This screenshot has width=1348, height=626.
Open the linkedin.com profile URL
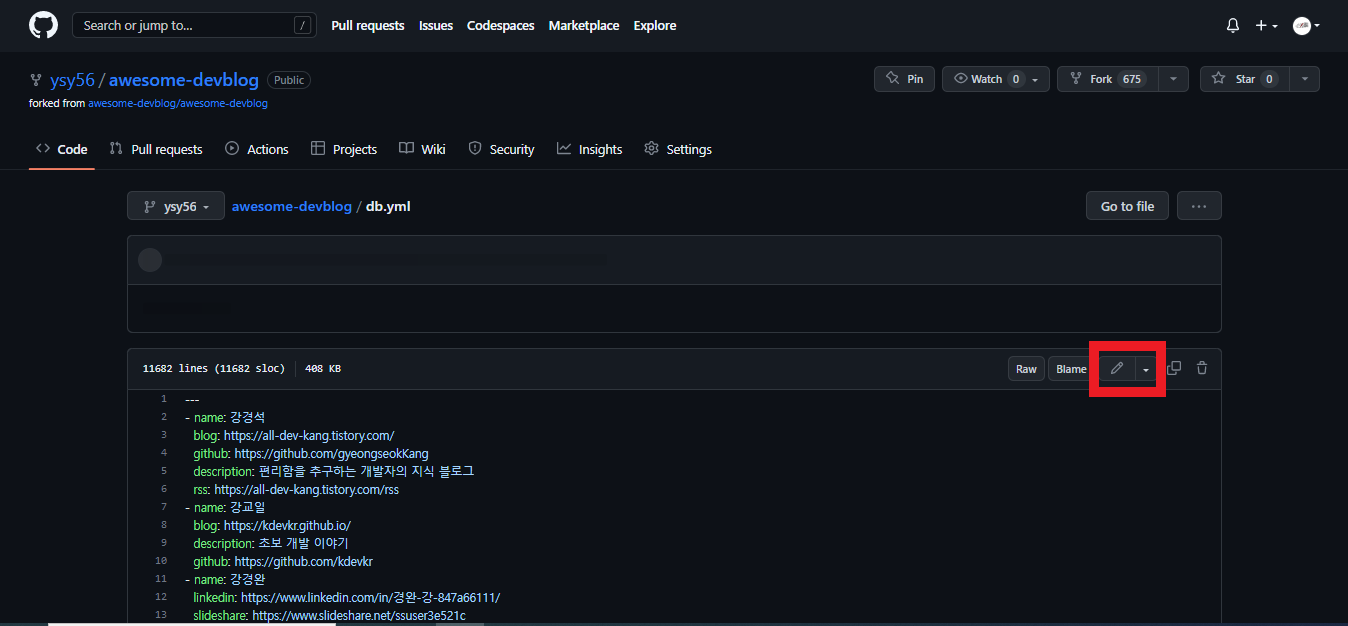370,597
